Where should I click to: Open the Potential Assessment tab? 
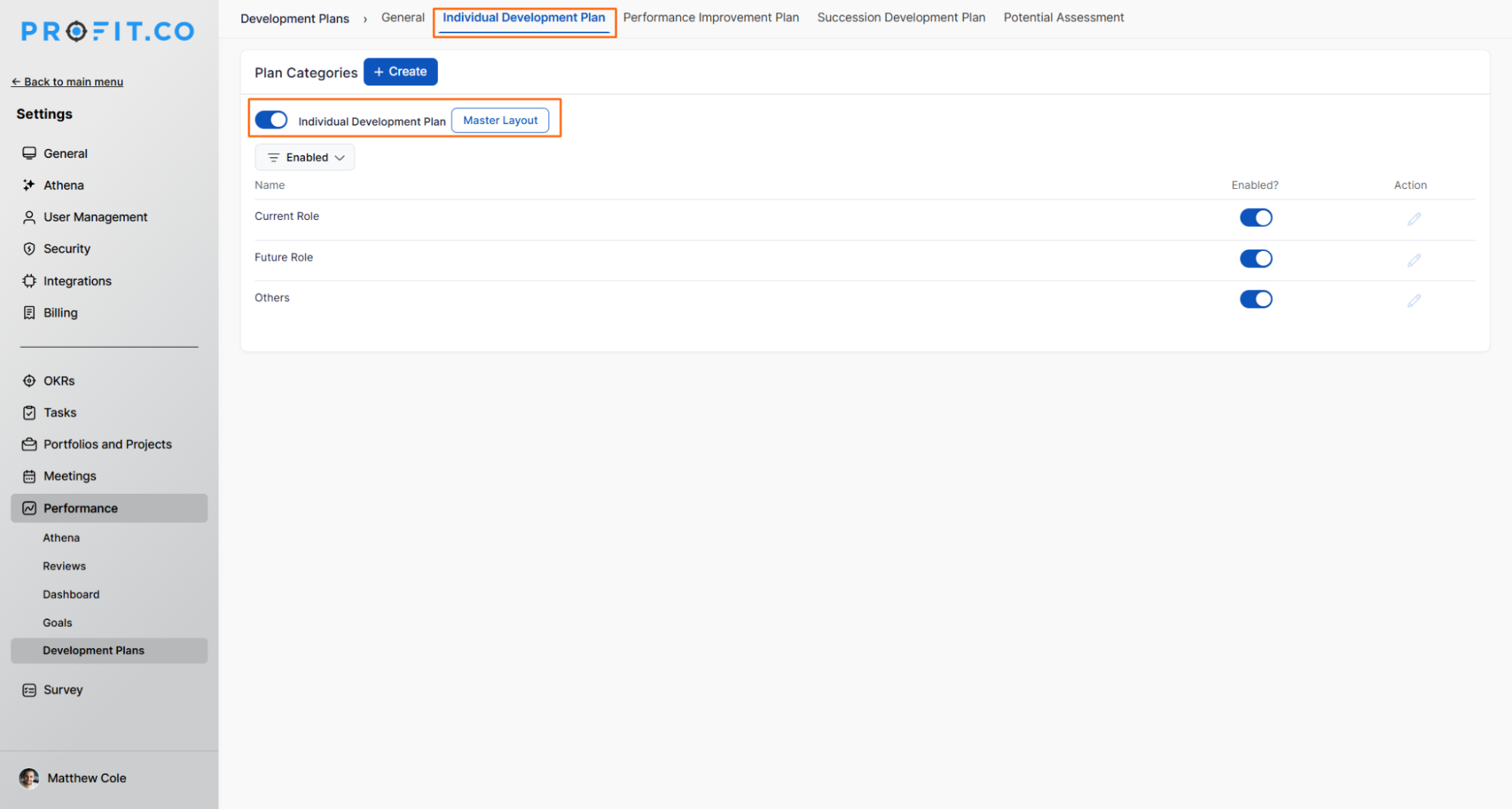point(1063,17)
